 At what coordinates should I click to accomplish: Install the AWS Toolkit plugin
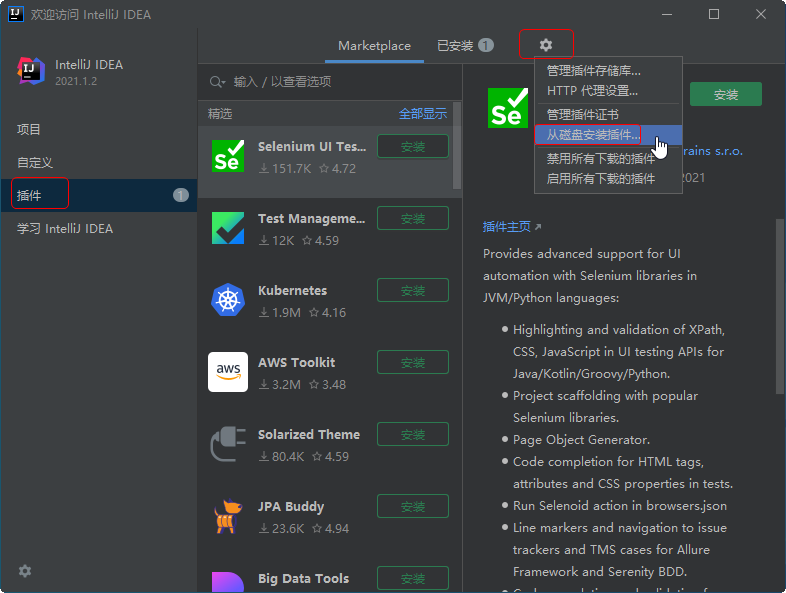pos(413,362)
